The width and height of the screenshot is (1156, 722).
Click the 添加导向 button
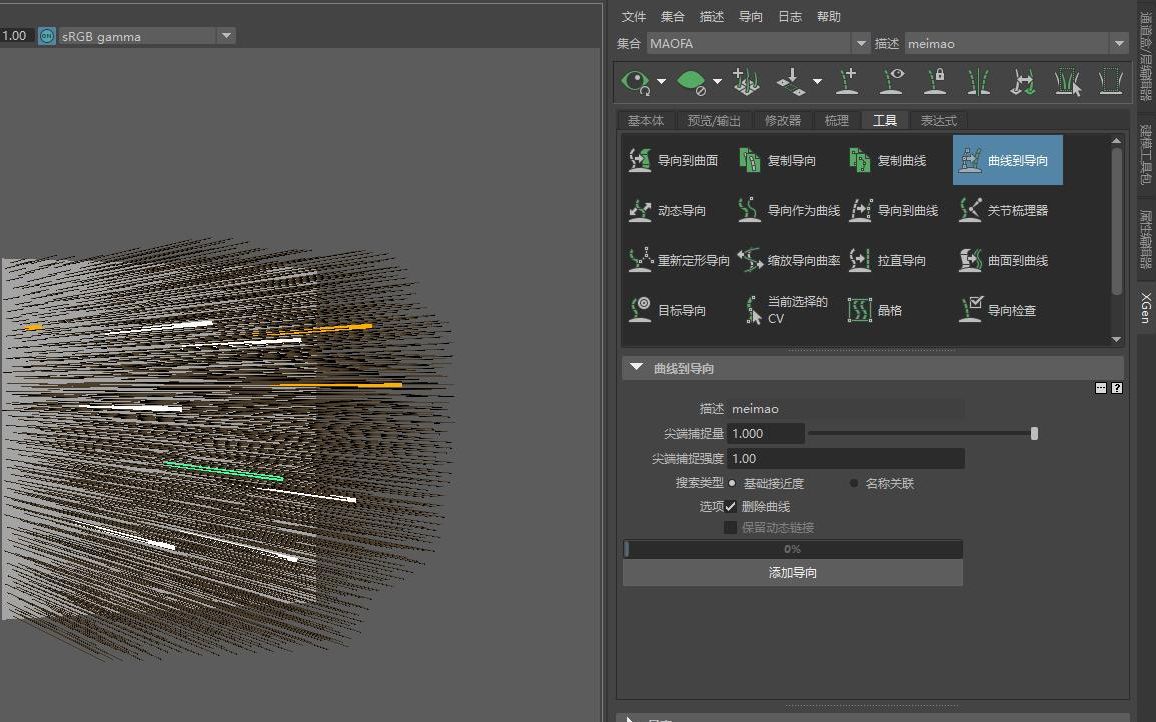(x=792, y=573)
